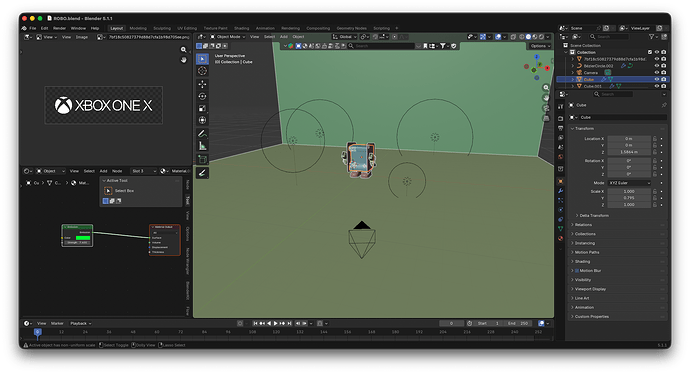Jump to the start frame in timeline
Screen dimensions: 690x373
(255, 323)
